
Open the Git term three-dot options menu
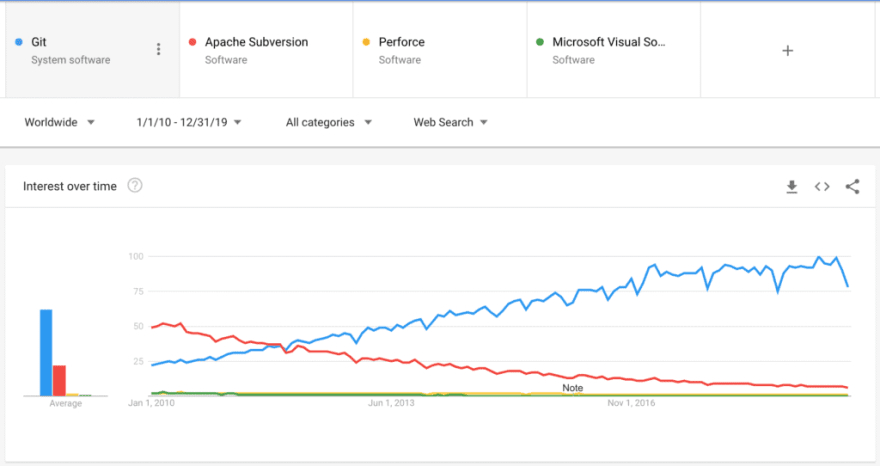coord(158,49)
